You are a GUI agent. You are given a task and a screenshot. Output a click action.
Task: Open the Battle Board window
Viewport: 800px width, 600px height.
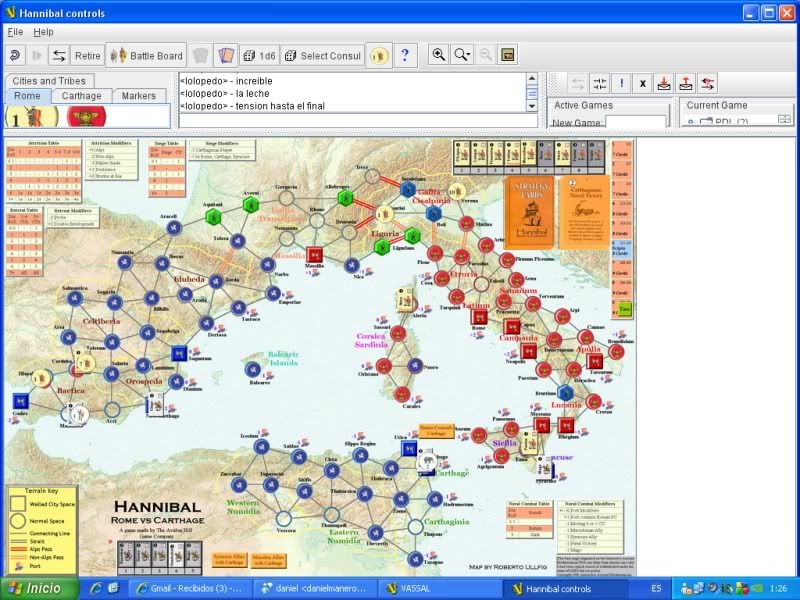(x=146, y=56)
